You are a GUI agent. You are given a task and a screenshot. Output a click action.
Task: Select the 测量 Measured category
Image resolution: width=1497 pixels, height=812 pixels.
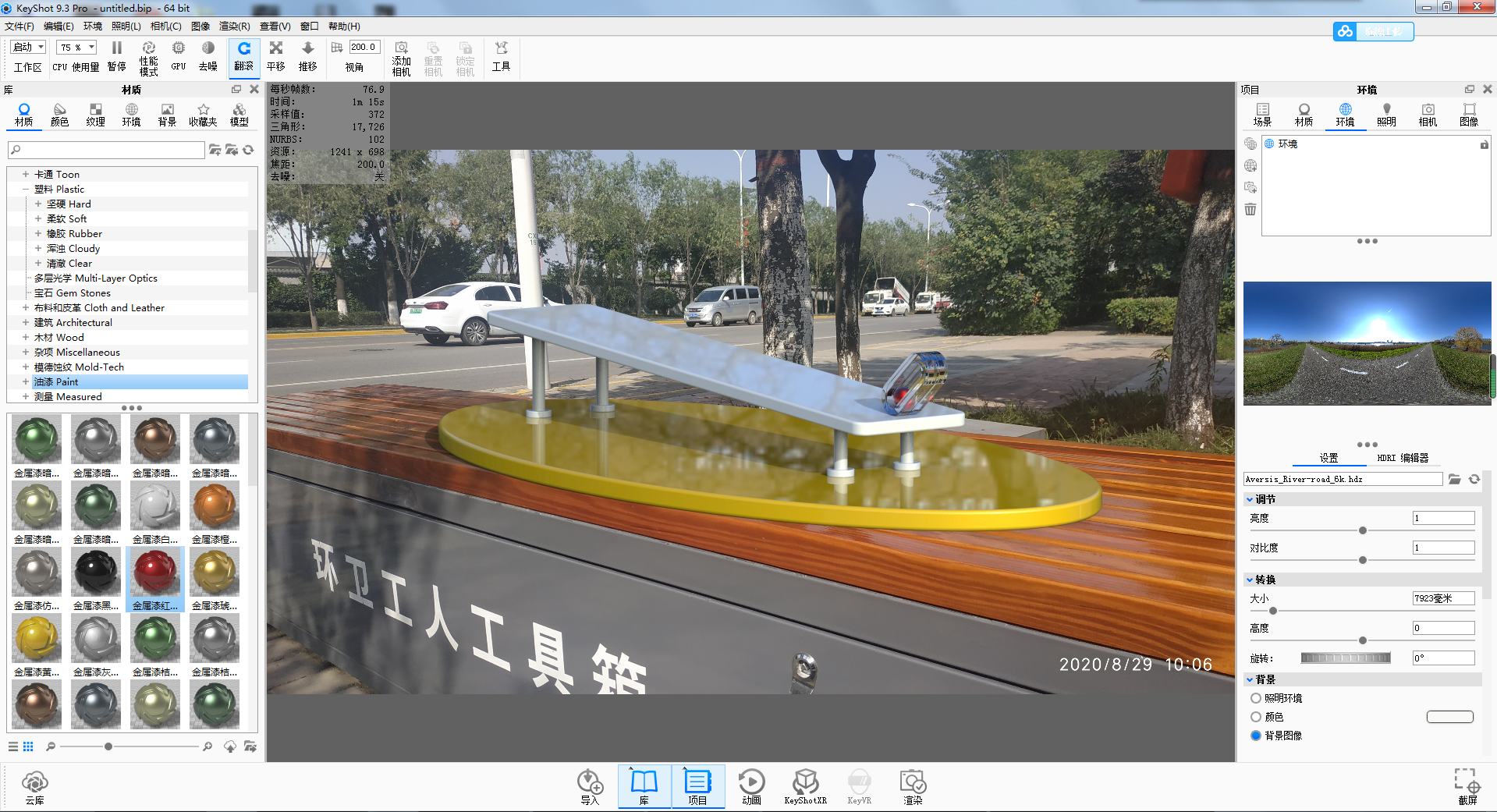(68, 396)
